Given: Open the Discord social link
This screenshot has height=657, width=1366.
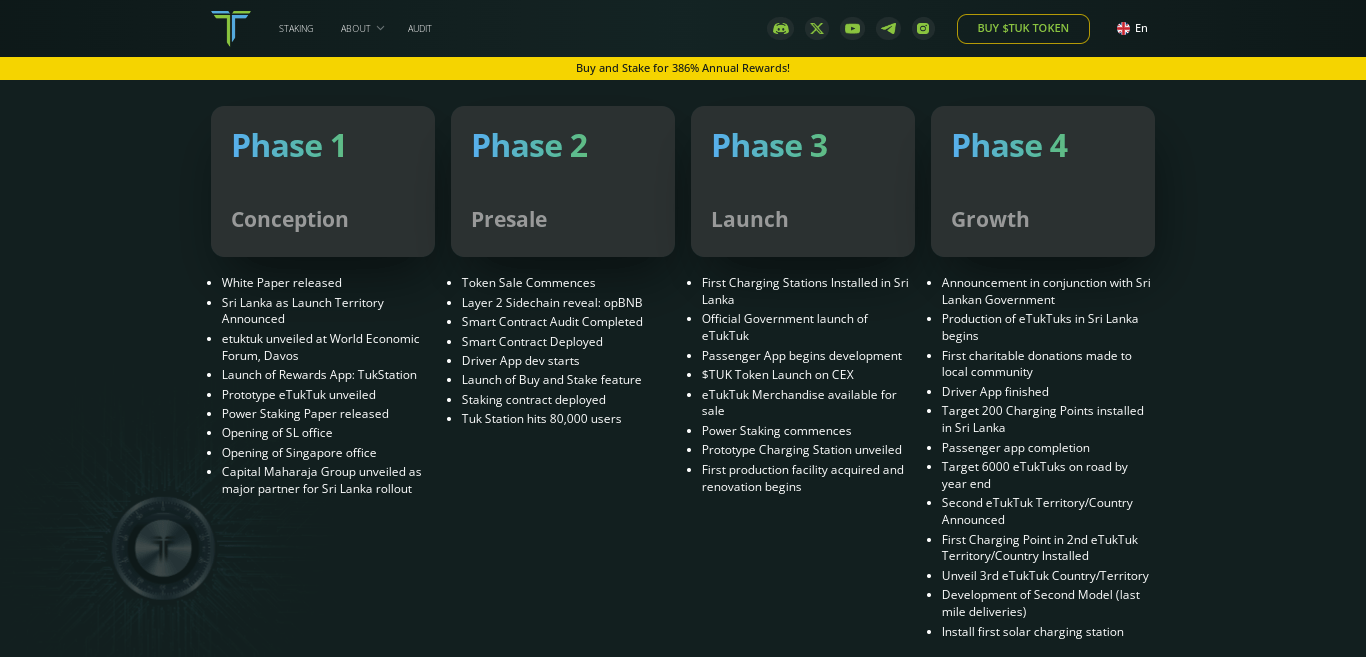Looking at the screenshot, I should [781, 28].
